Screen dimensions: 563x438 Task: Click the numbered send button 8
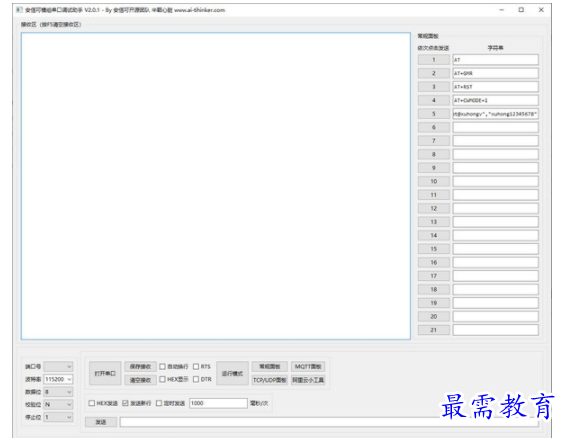coord(434,154)
